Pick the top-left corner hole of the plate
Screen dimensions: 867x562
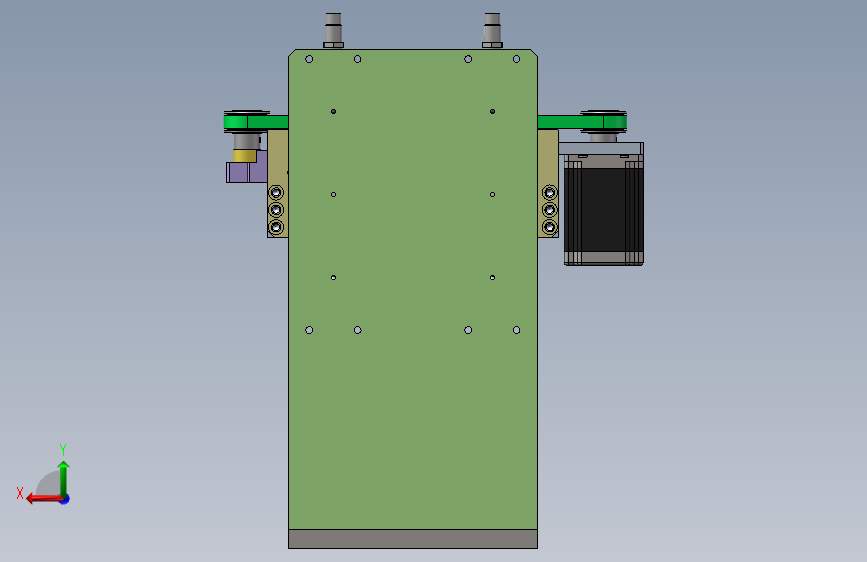309,59
